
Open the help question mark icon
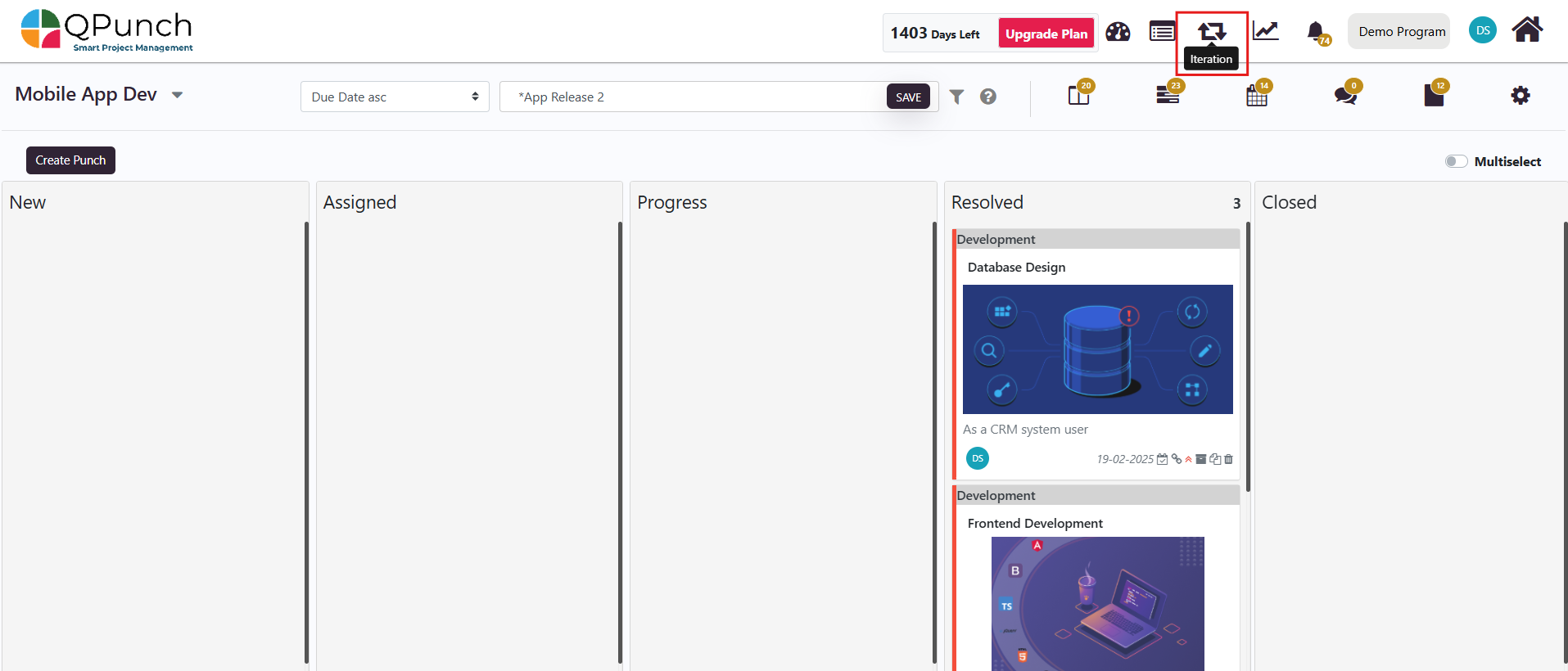(x=988, y=97)
